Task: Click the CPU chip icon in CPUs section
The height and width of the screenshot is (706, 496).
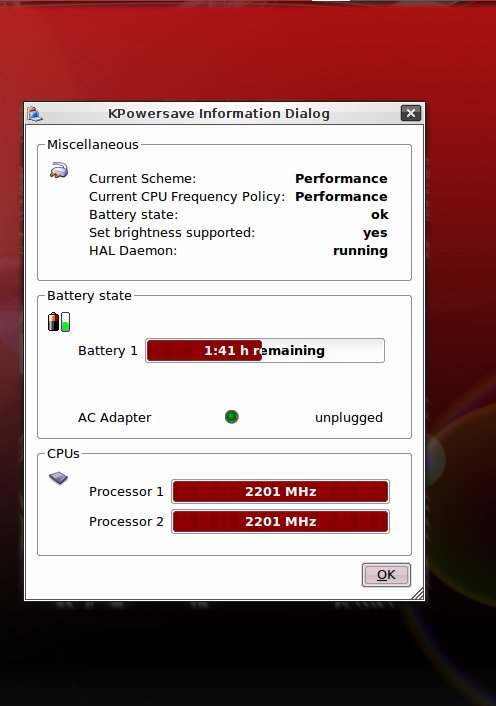Action: pyautogui.click(x=59, y=478)
